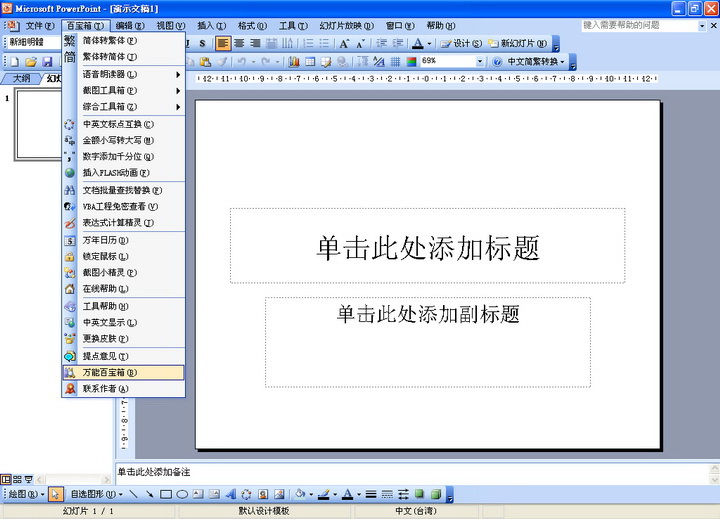
Task: Type a question in the help search box
Action: (640, 25)
